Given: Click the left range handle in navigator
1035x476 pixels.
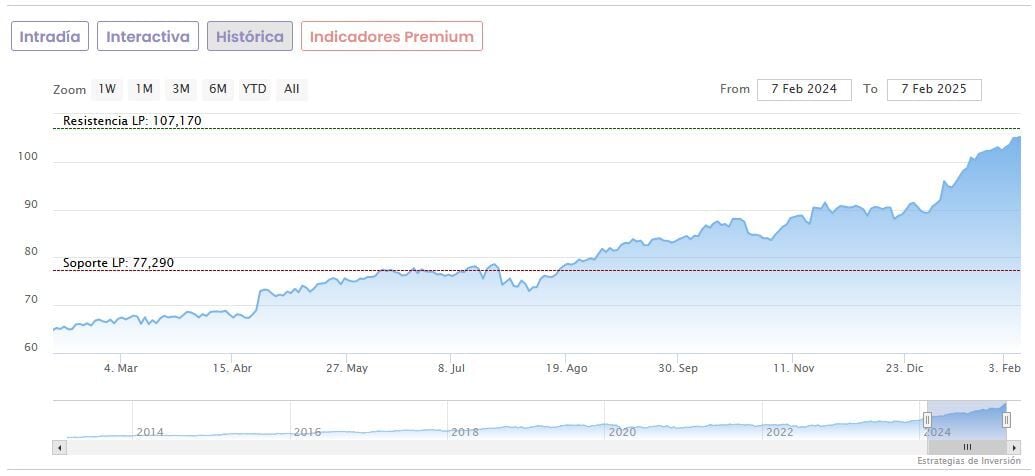Looking at the screenshot, I should (927, 420).
